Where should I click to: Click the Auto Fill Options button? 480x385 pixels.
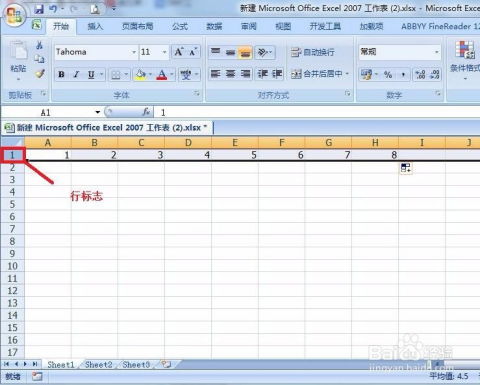[x=406, y=168]
